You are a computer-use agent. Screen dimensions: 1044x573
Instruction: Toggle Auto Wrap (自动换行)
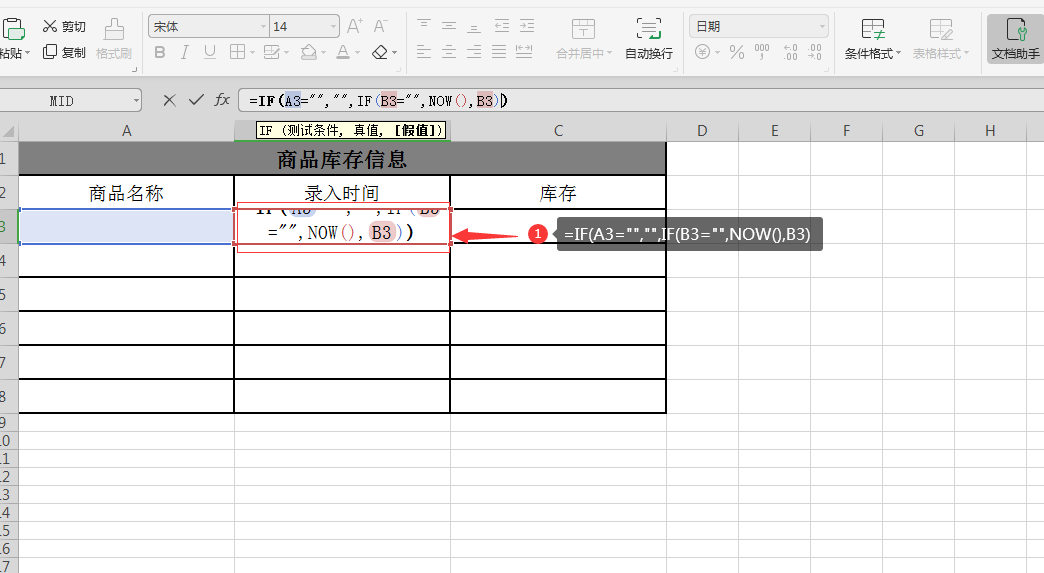649,39
